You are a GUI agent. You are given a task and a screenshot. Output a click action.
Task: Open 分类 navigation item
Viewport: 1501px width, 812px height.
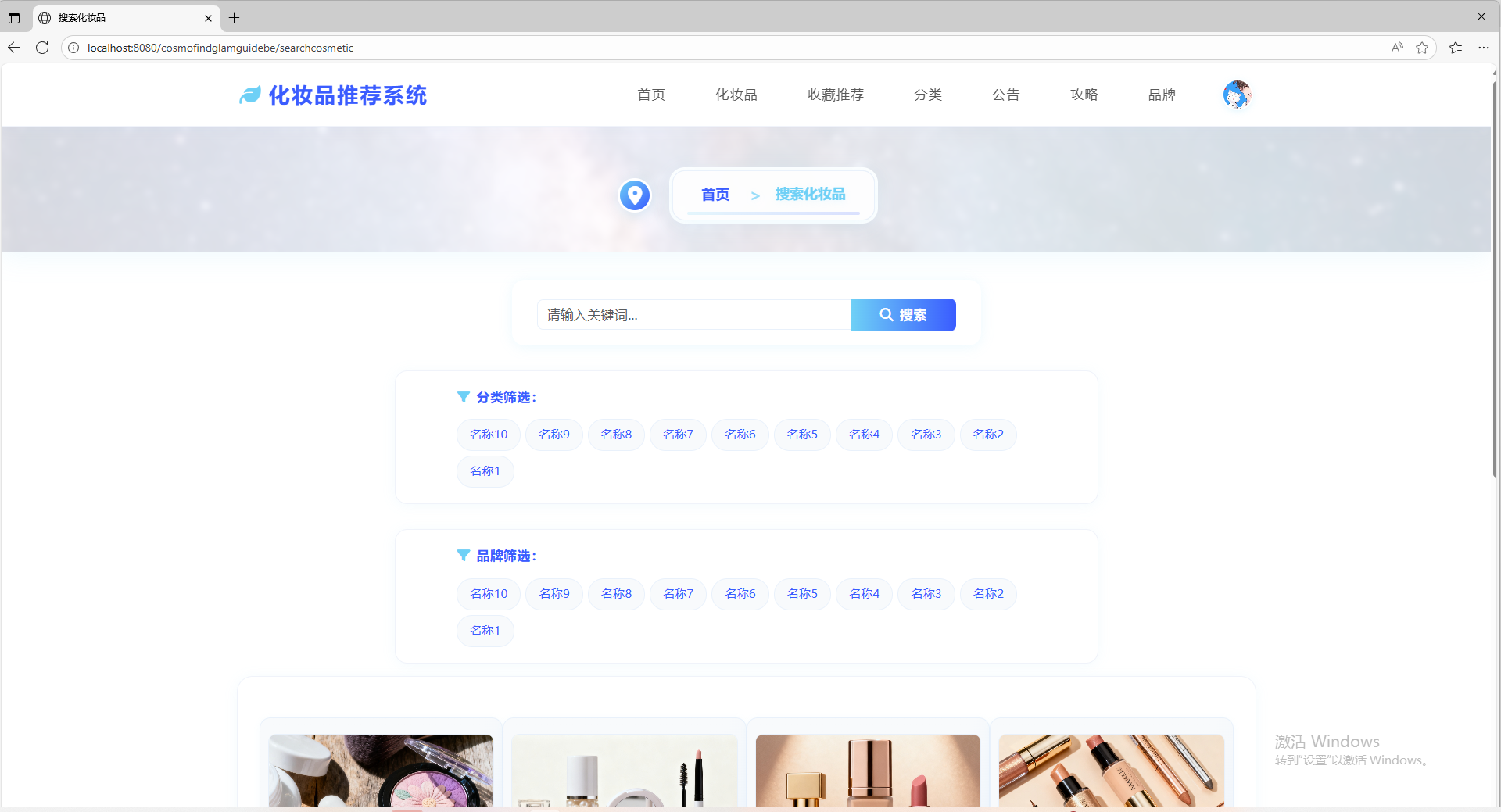928,95
